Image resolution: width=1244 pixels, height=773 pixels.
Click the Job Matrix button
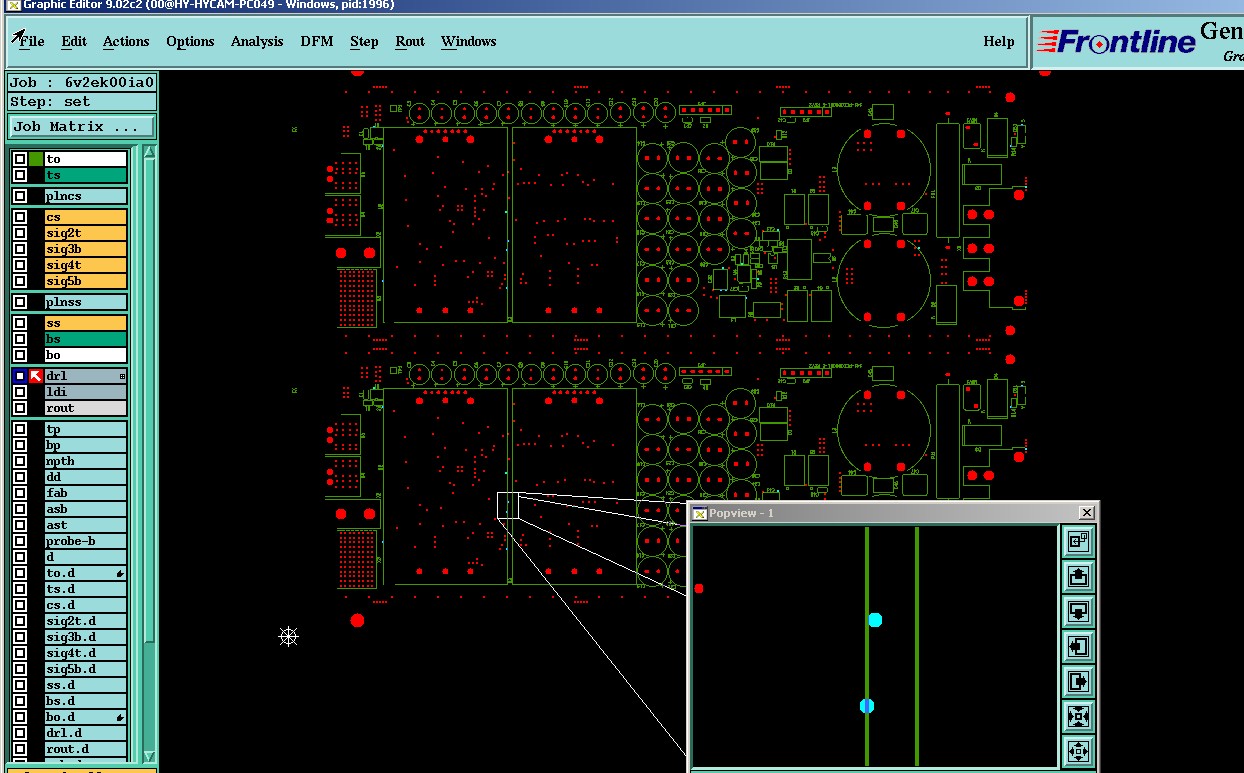coord(82,127)
